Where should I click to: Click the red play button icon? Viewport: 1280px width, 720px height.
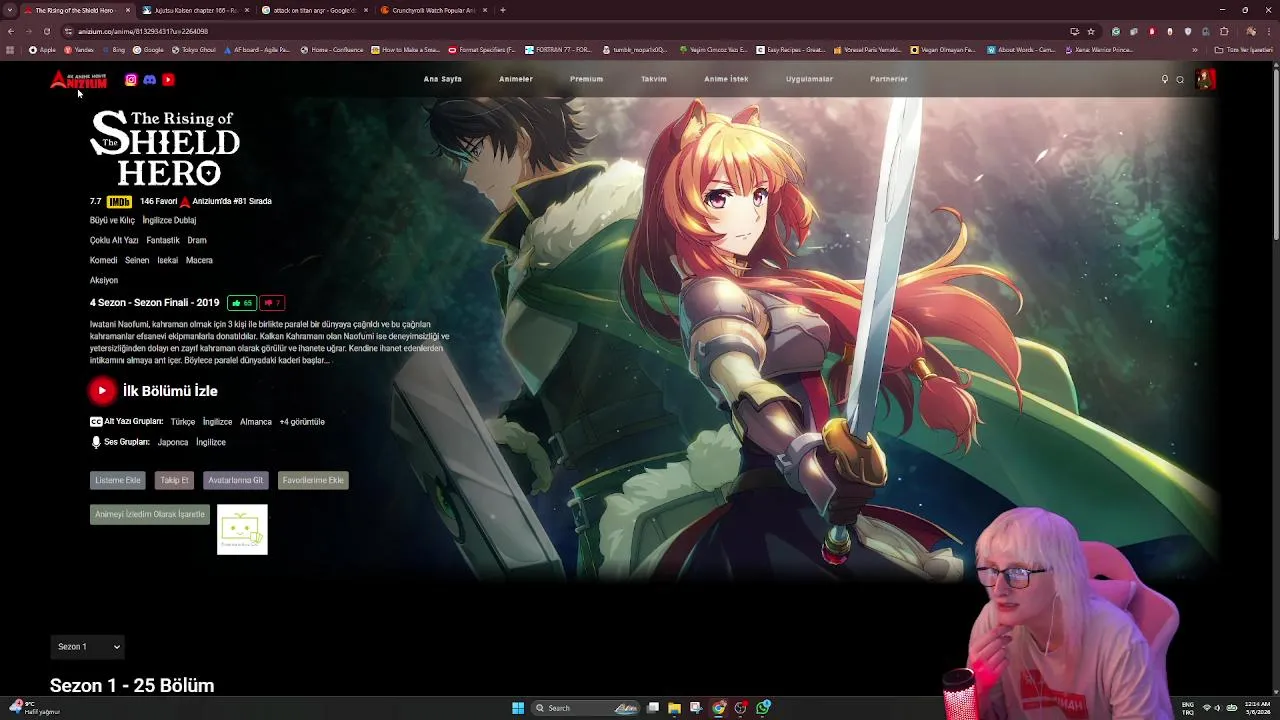point(102,391)
